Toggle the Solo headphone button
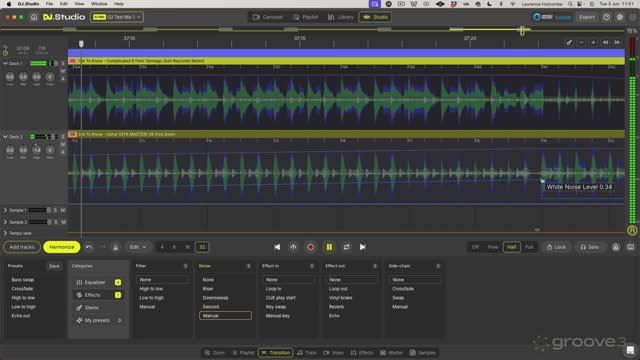This screenshot has height=360, width=640. click(x=590, y=247)
